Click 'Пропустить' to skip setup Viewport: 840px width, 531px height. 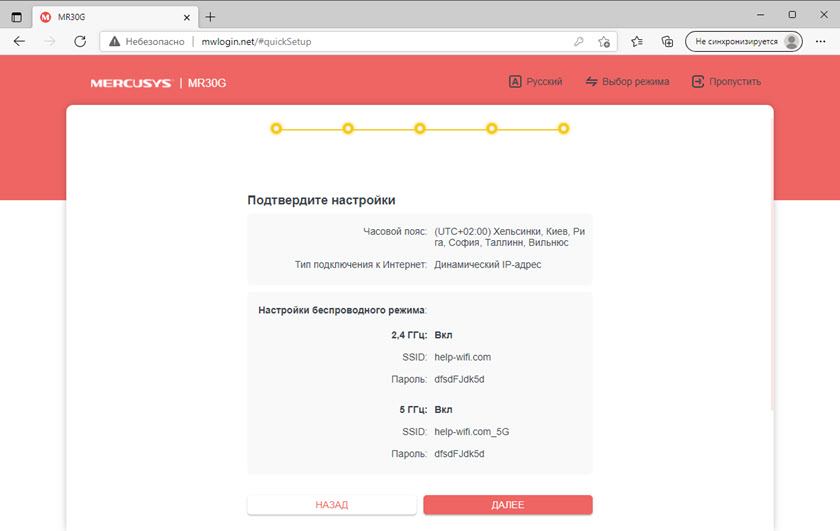[x=726, y=82]
